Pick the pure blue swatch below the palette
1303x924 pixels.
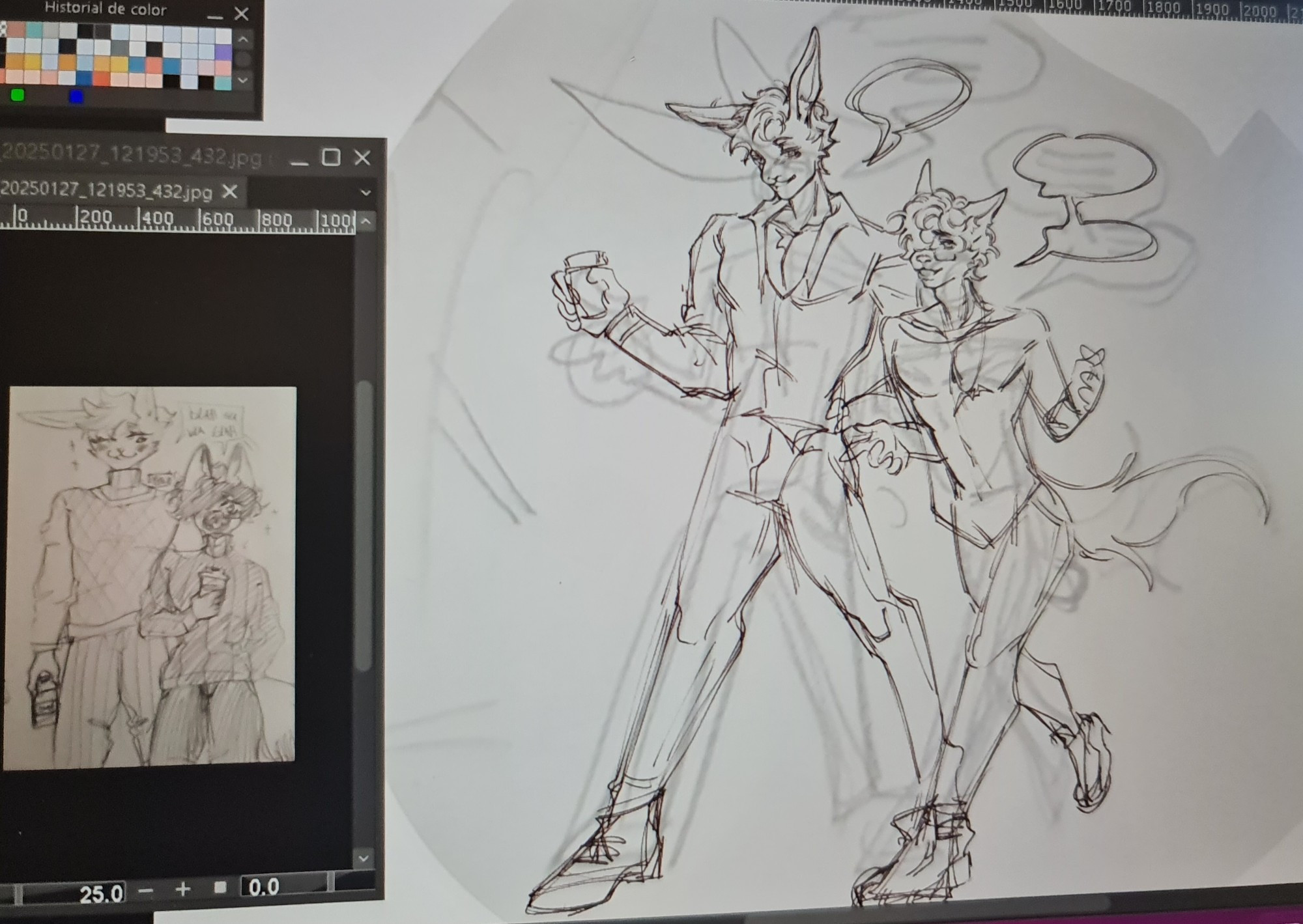(76, 96)
